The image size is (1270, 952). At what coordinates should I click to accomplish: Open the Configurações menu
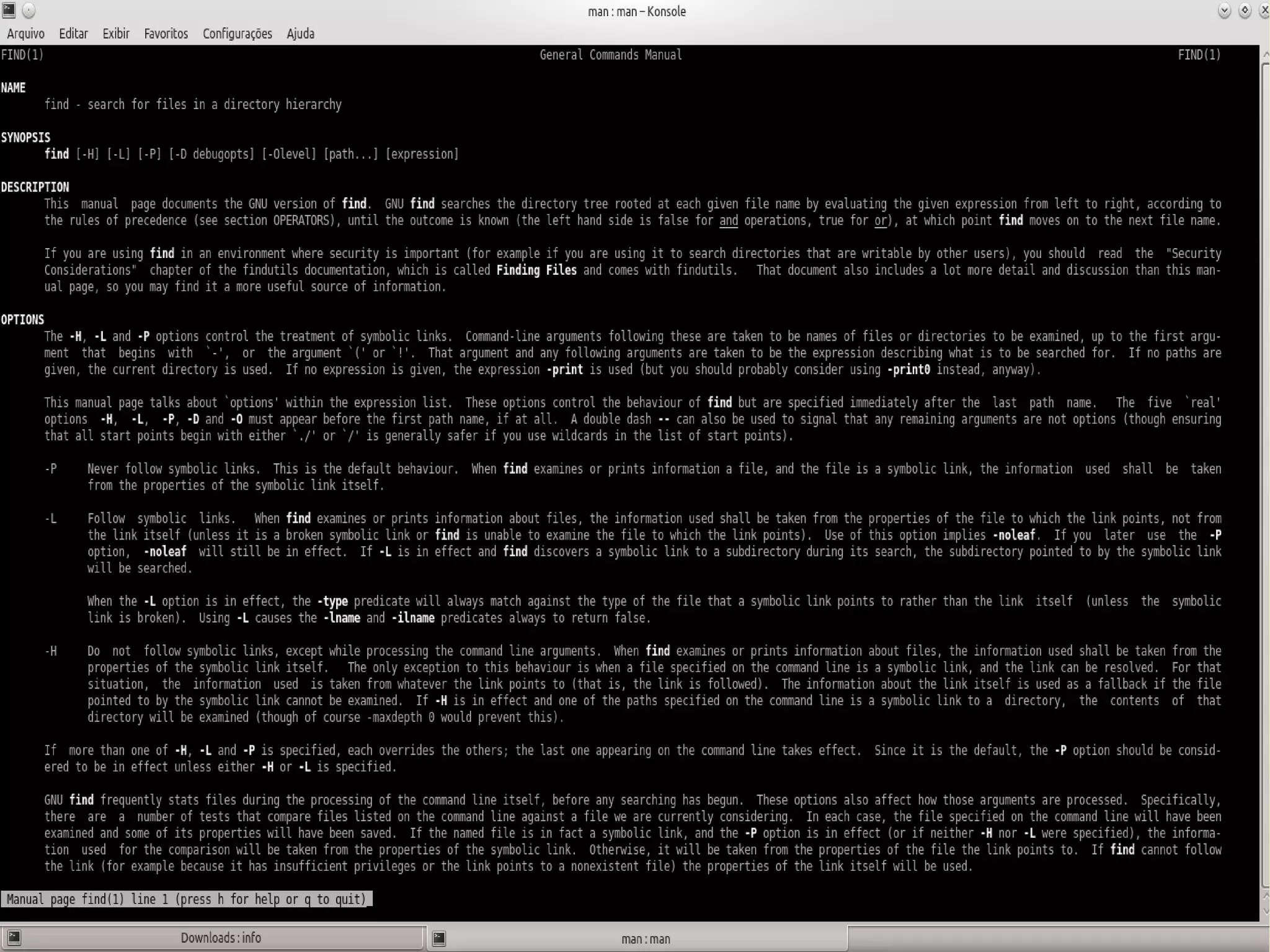237,33
